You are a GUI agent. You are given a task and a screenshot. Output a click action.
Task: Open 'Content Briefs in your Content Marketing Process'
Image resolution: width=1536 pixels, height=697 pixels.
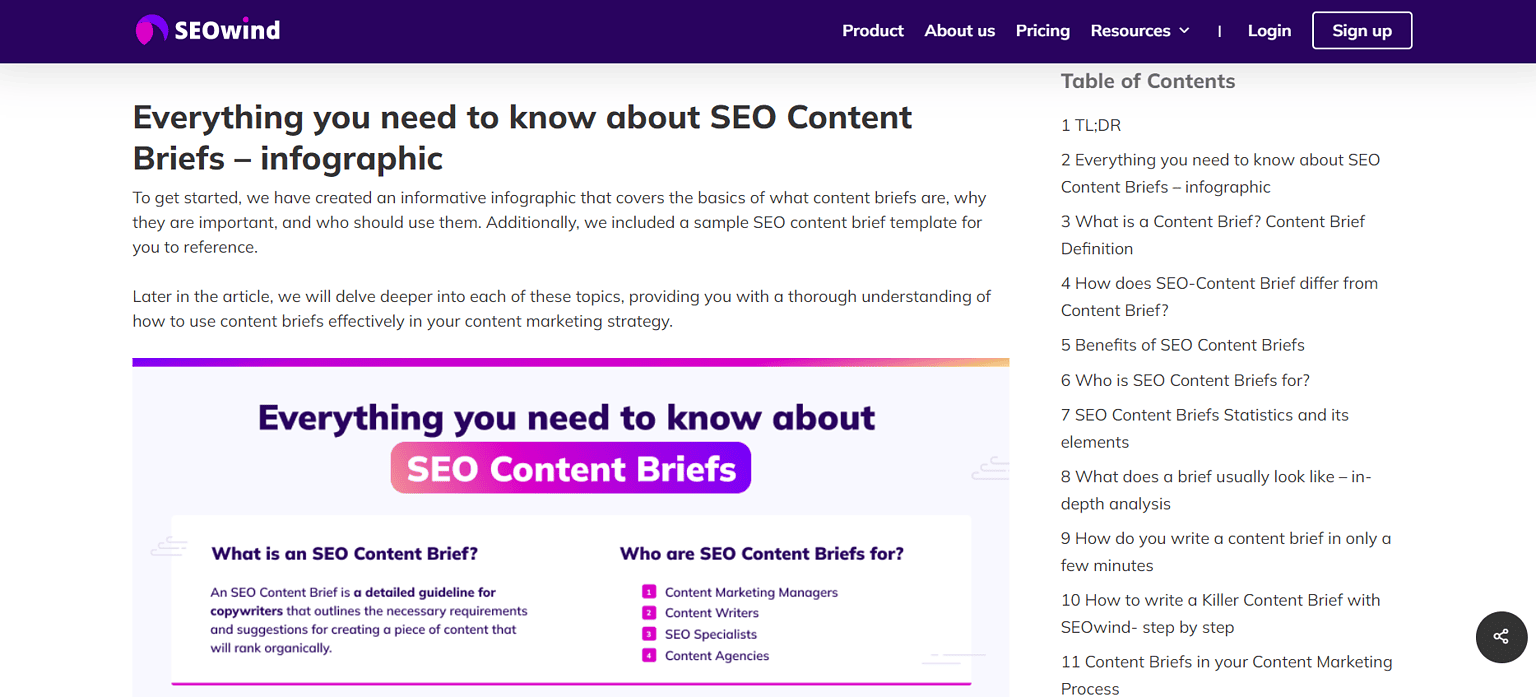[1226, 674]
